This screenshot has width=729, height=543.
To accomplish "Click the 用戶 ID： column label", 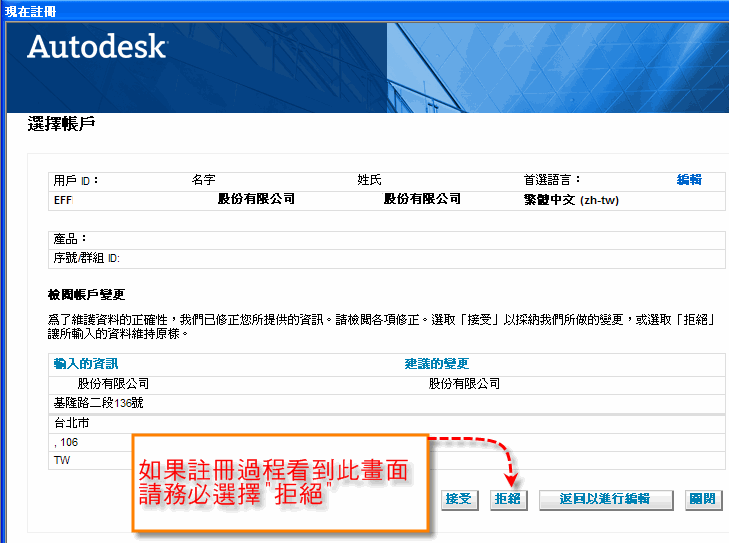I will [76, 180].
